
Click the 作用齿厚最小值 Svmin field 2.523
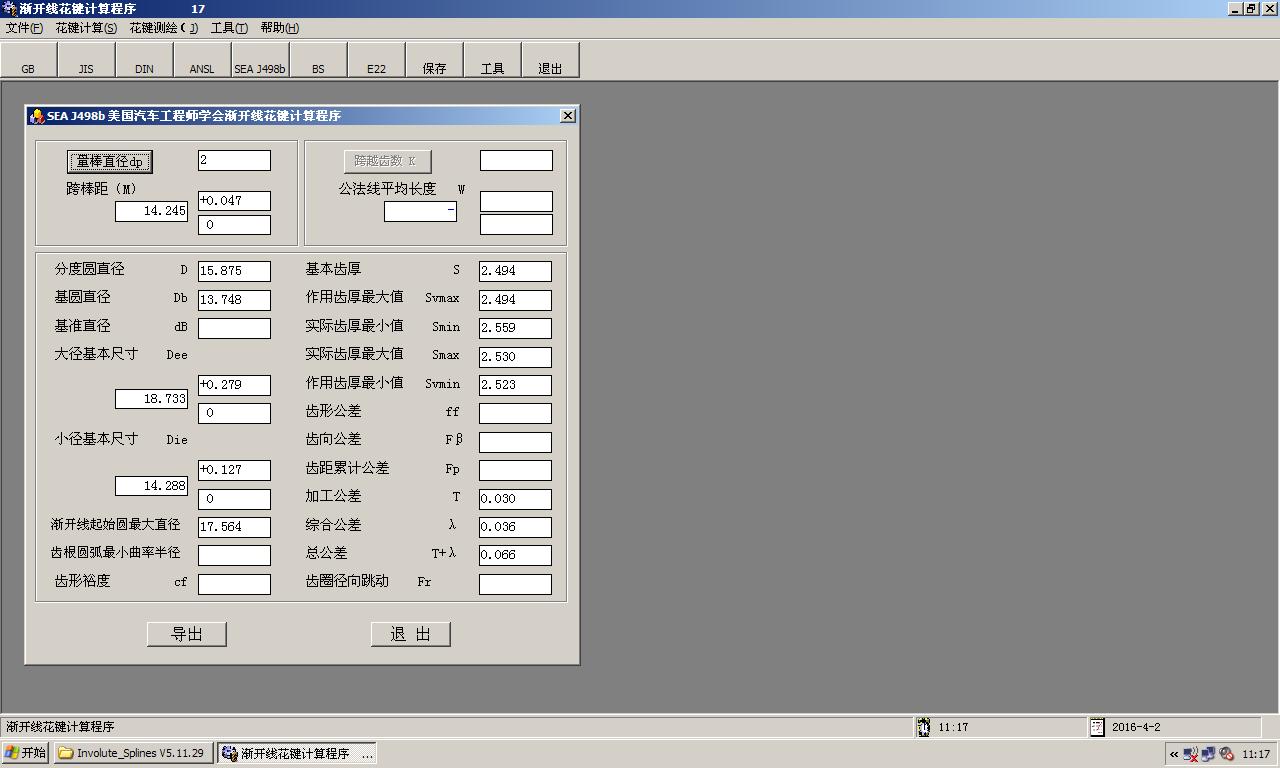(515, 385)
